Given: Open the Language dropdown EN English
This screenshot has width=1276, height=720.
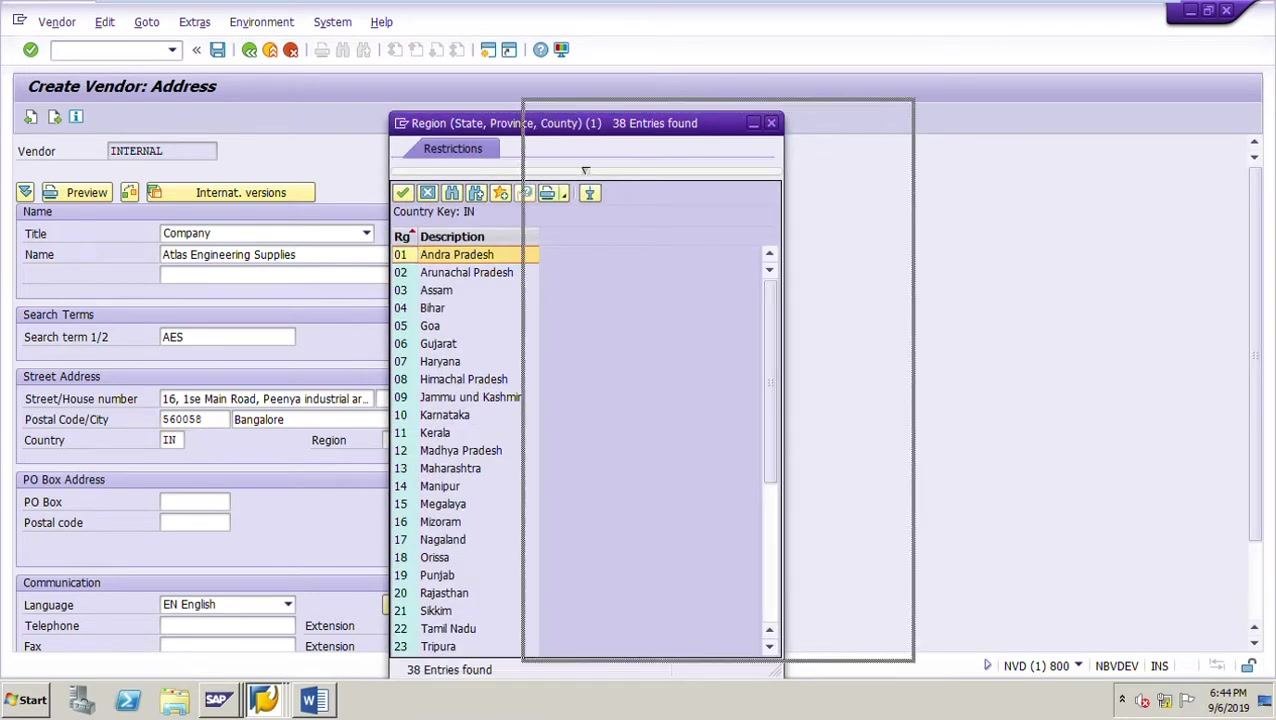Looking at the screenshot, I should tap(288, 604).
